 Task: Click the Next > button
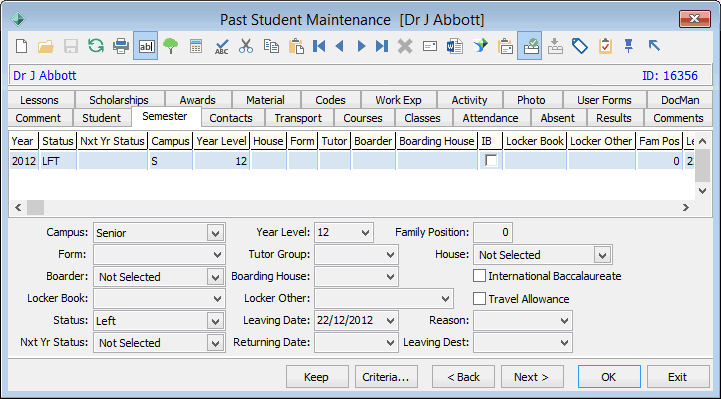point(532,377)
